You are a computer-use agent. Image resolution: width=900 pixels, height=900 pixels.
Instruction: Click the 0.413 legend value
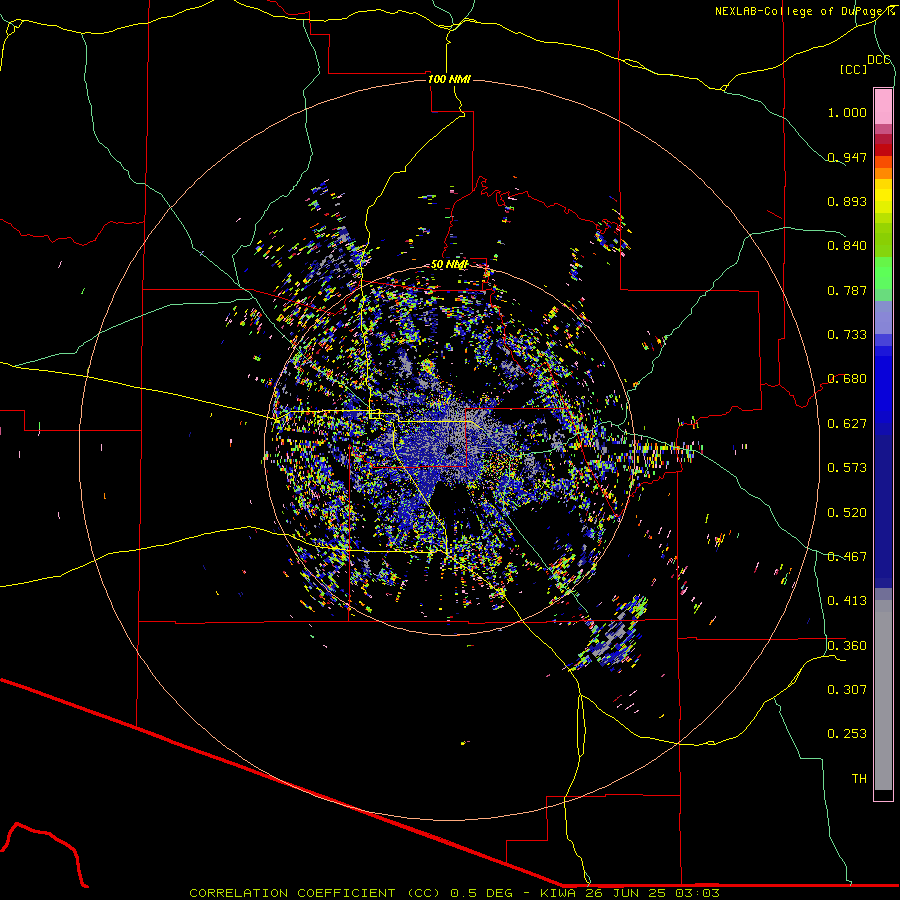pos(847,601)
